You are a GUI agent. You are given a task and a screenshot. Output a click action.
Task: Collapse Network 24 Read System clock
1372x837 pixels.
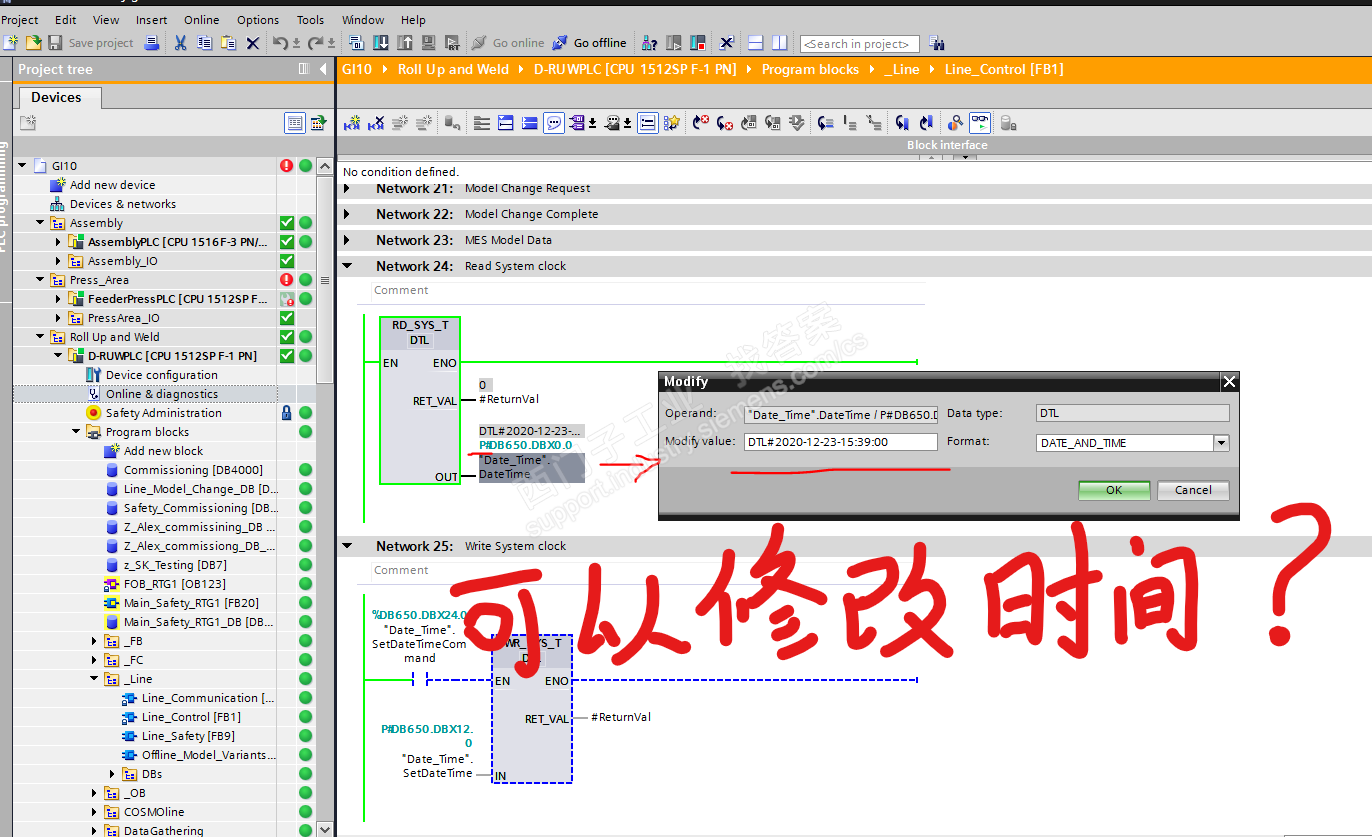(348, 266)
